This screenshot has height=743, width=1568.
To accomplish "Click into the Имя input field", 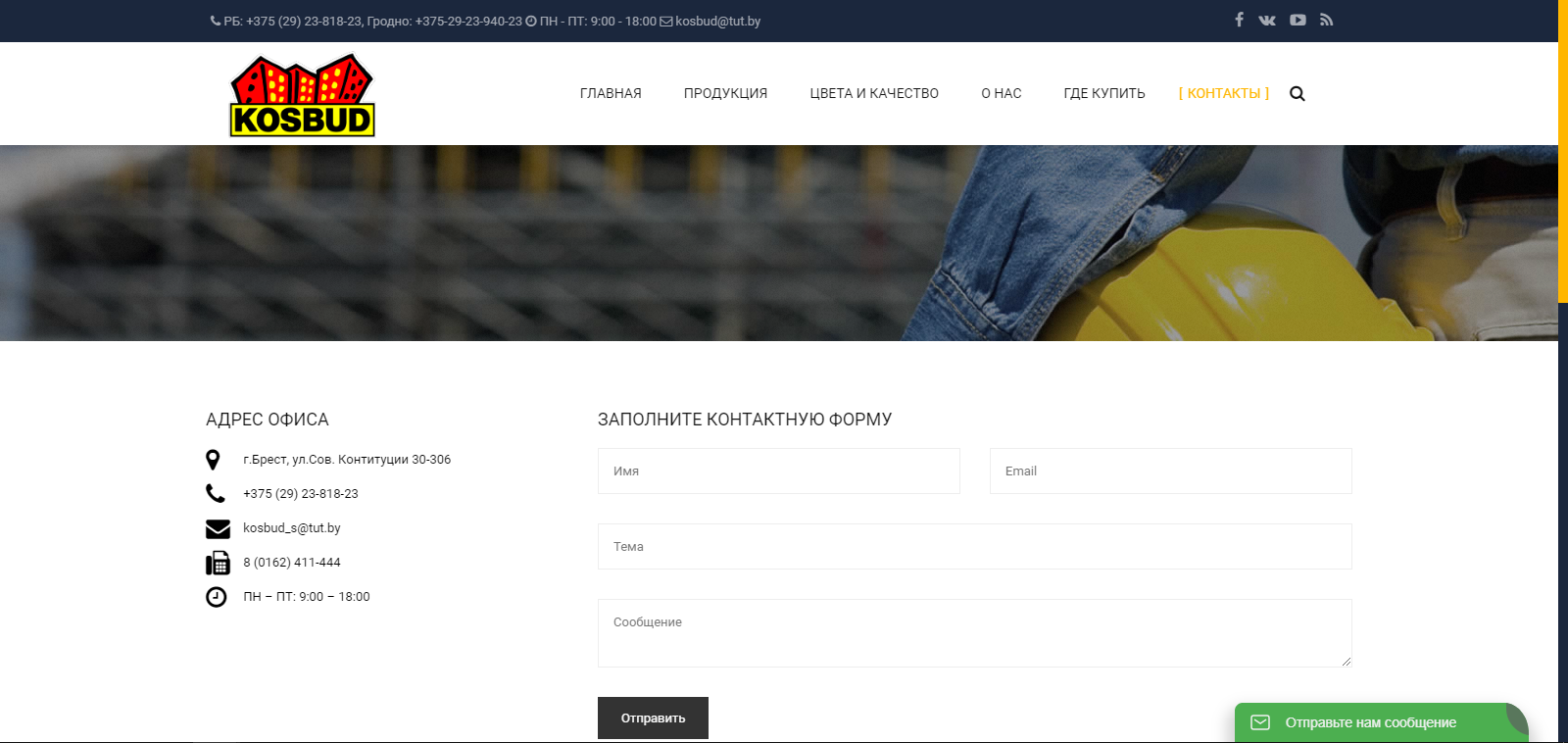I will tap(779, 471).
